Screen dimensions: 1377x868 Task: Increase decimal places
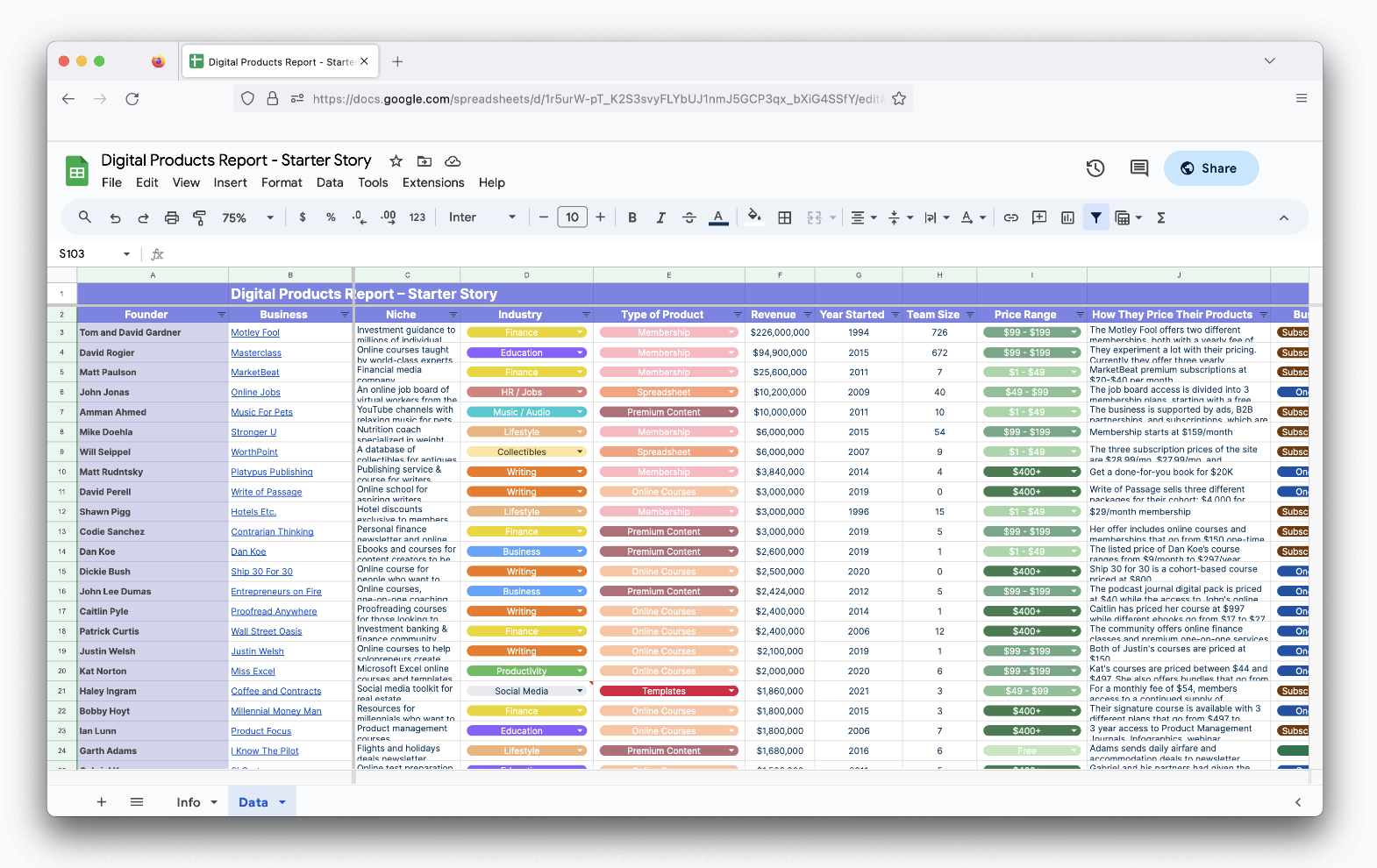[389, 217]
